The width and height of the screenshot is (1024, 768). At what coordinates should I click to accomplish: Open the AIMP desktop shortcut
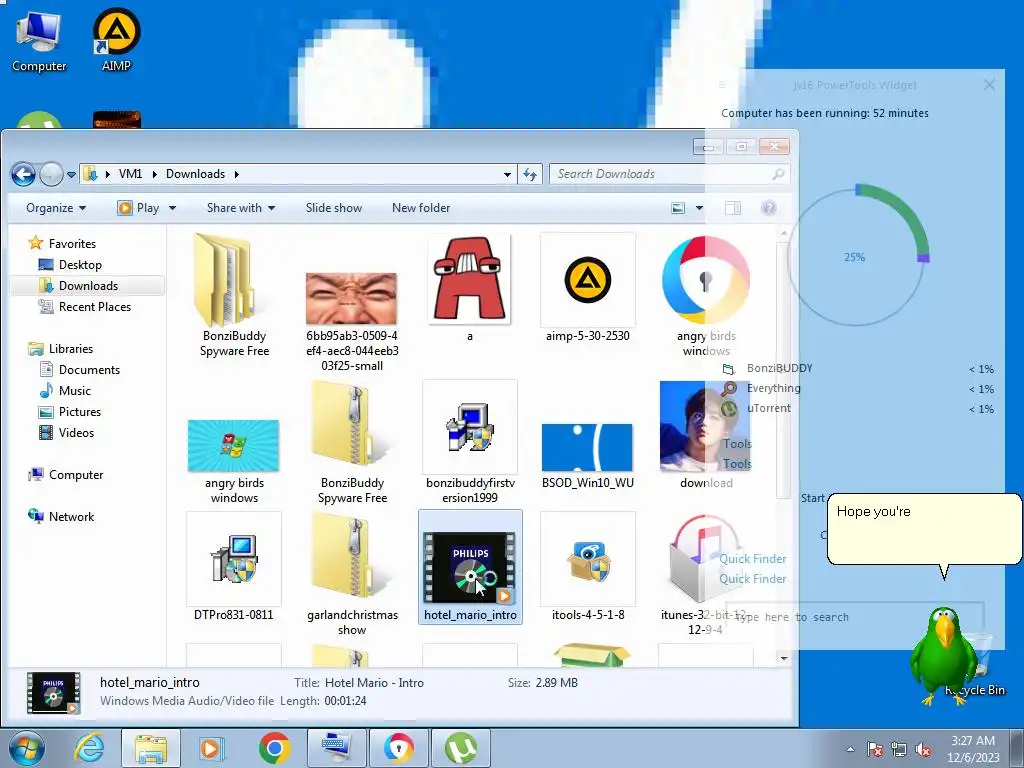coord(116,40)
